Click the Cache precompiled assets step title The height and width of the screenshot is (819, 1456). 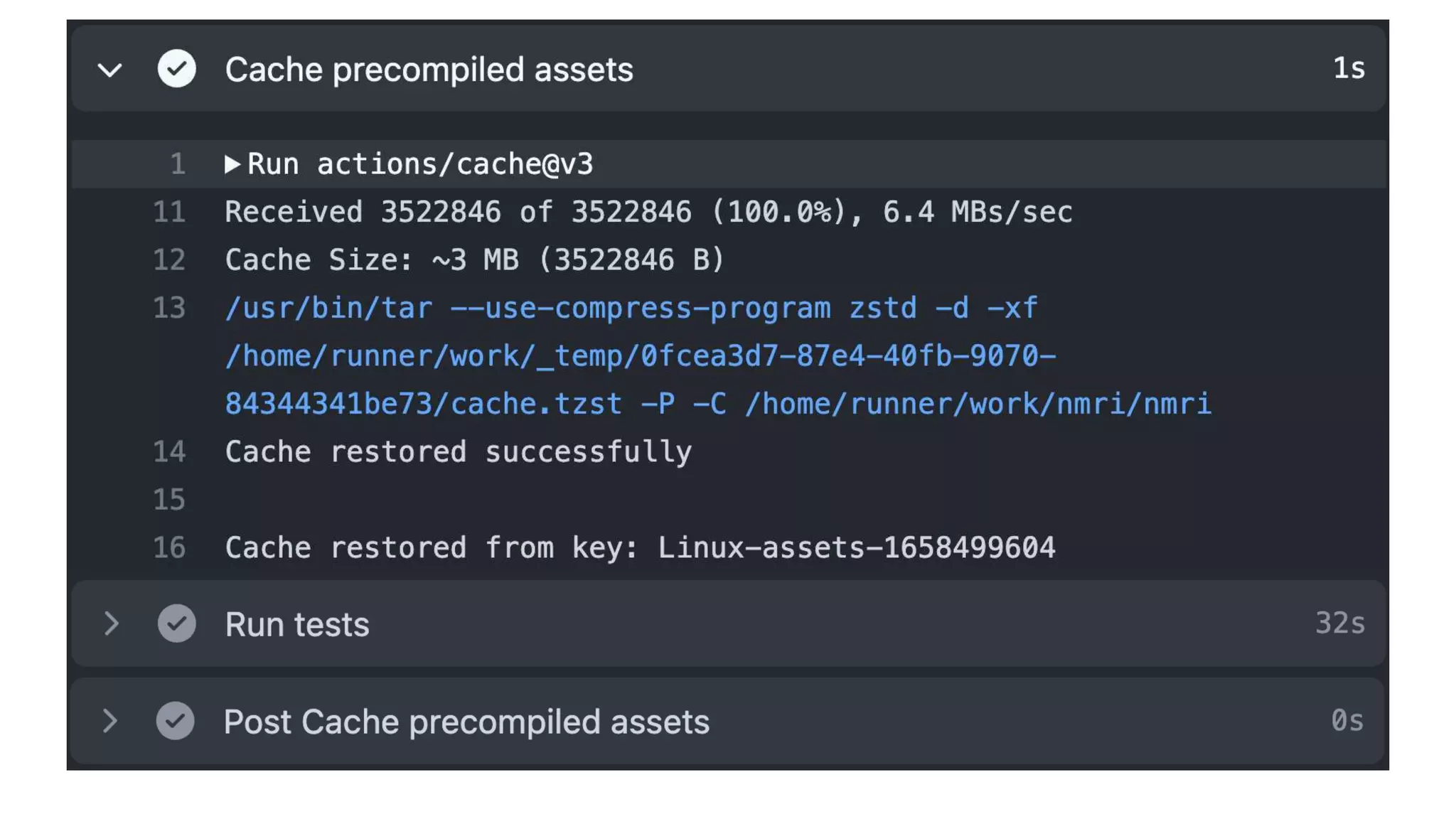tap(429, 70)
